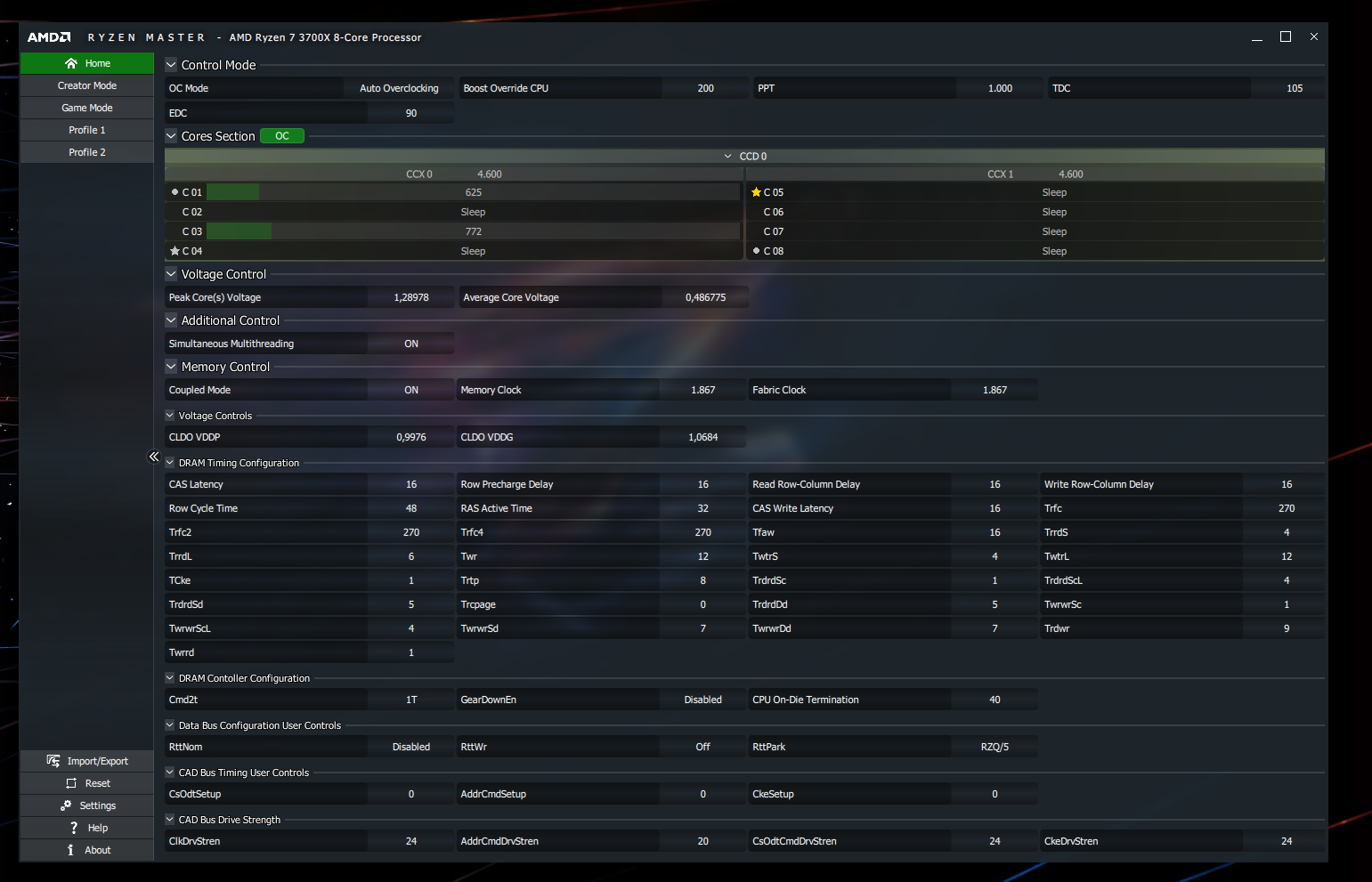The image size is (1372, 882).
Task: Collapse the Cores Section
Action: 171,136
